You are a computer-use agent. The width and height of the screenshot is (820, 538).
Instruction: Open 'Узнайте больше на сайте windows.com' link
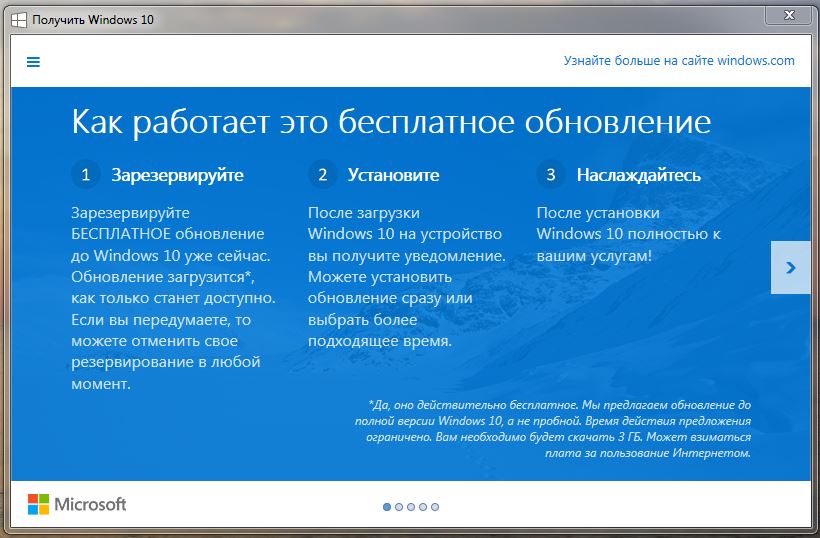(679, 61)
